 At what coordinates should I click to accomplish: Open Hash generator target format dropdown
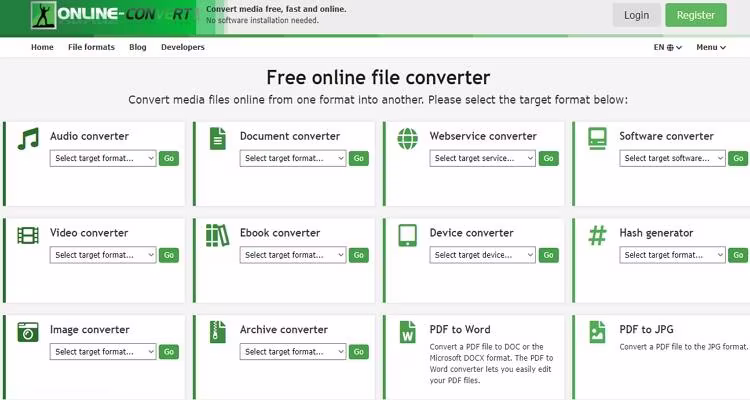(672, 255)
